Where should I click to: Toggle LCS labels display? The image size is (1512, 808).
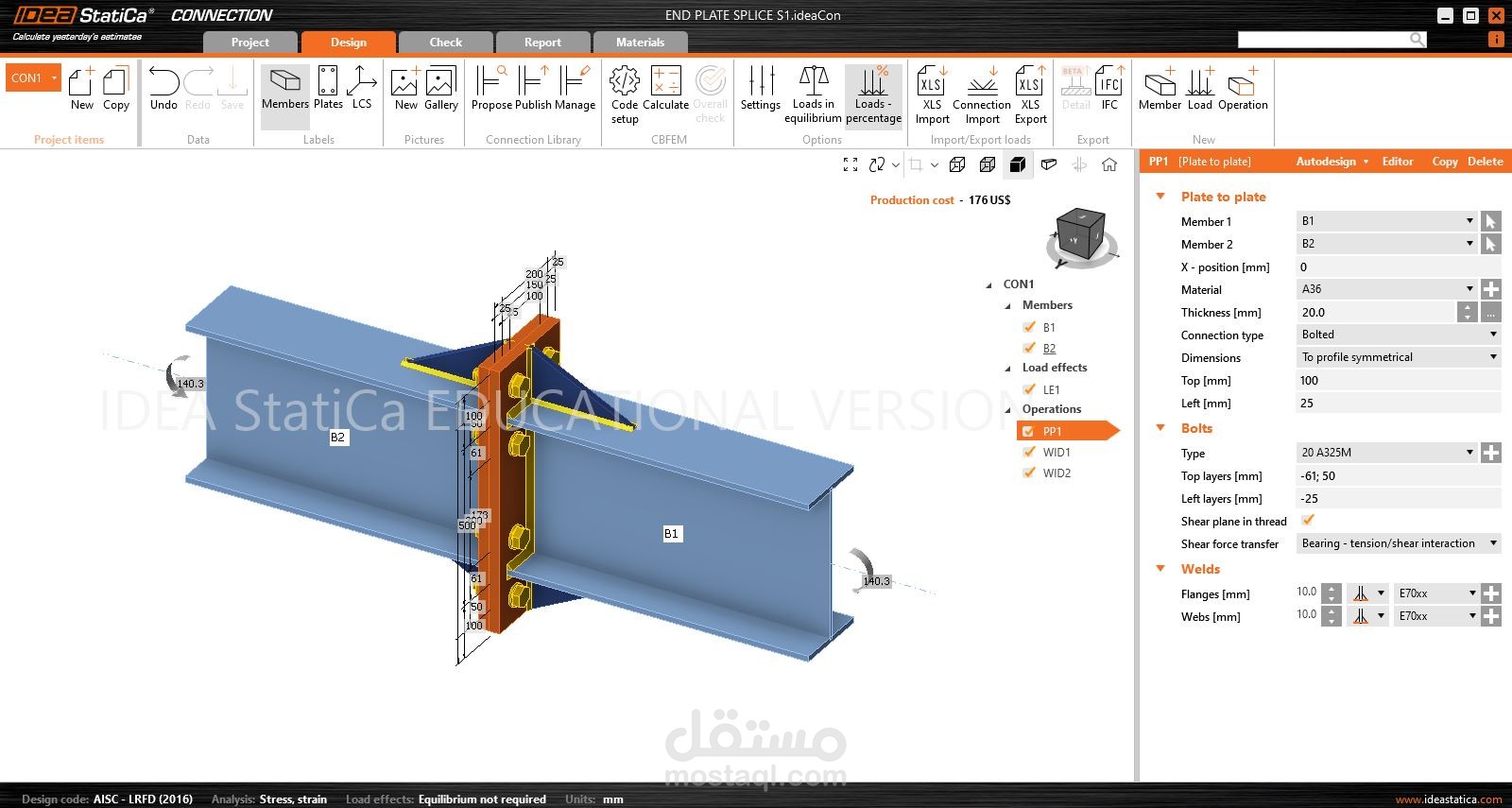[x=362, y=89]
